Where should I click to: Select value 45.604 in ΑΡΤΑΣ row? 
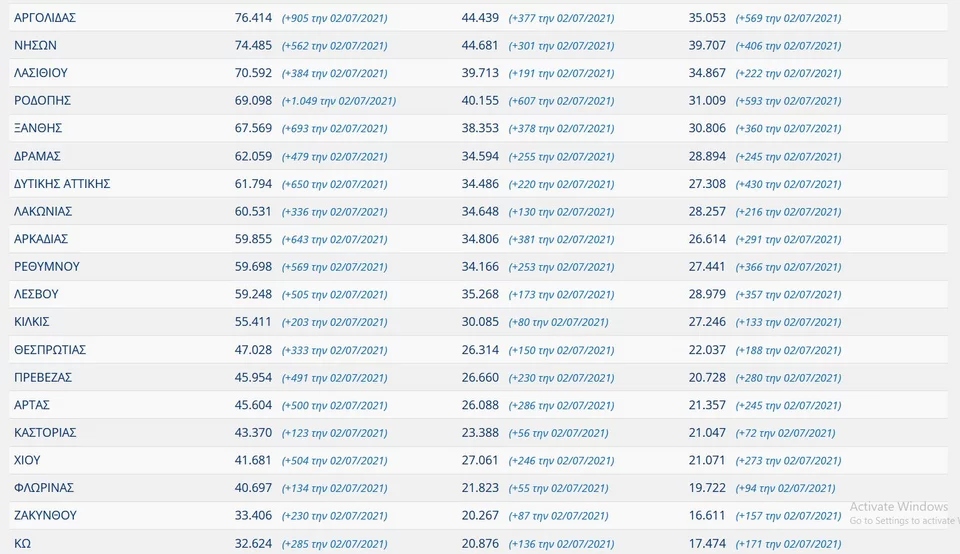254,405
